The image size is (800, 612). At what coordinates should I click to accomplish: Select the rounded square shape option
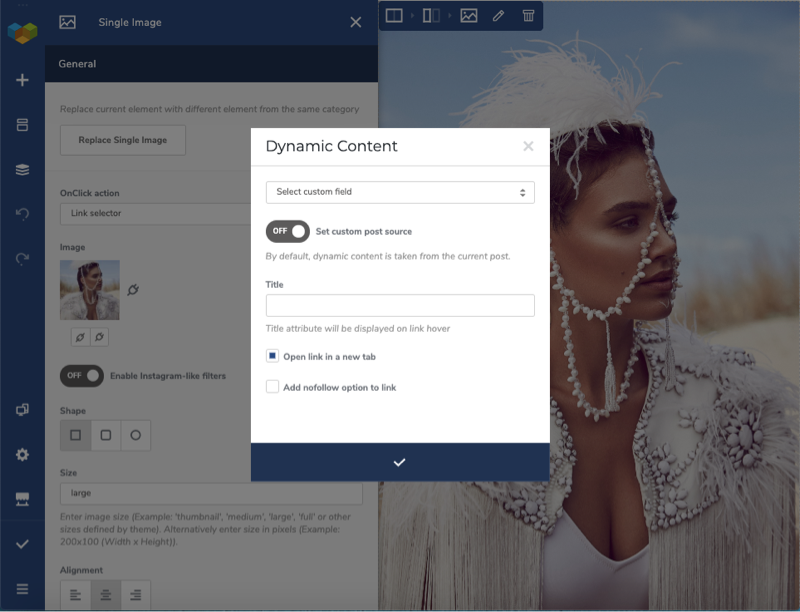[x=106, y=436]
